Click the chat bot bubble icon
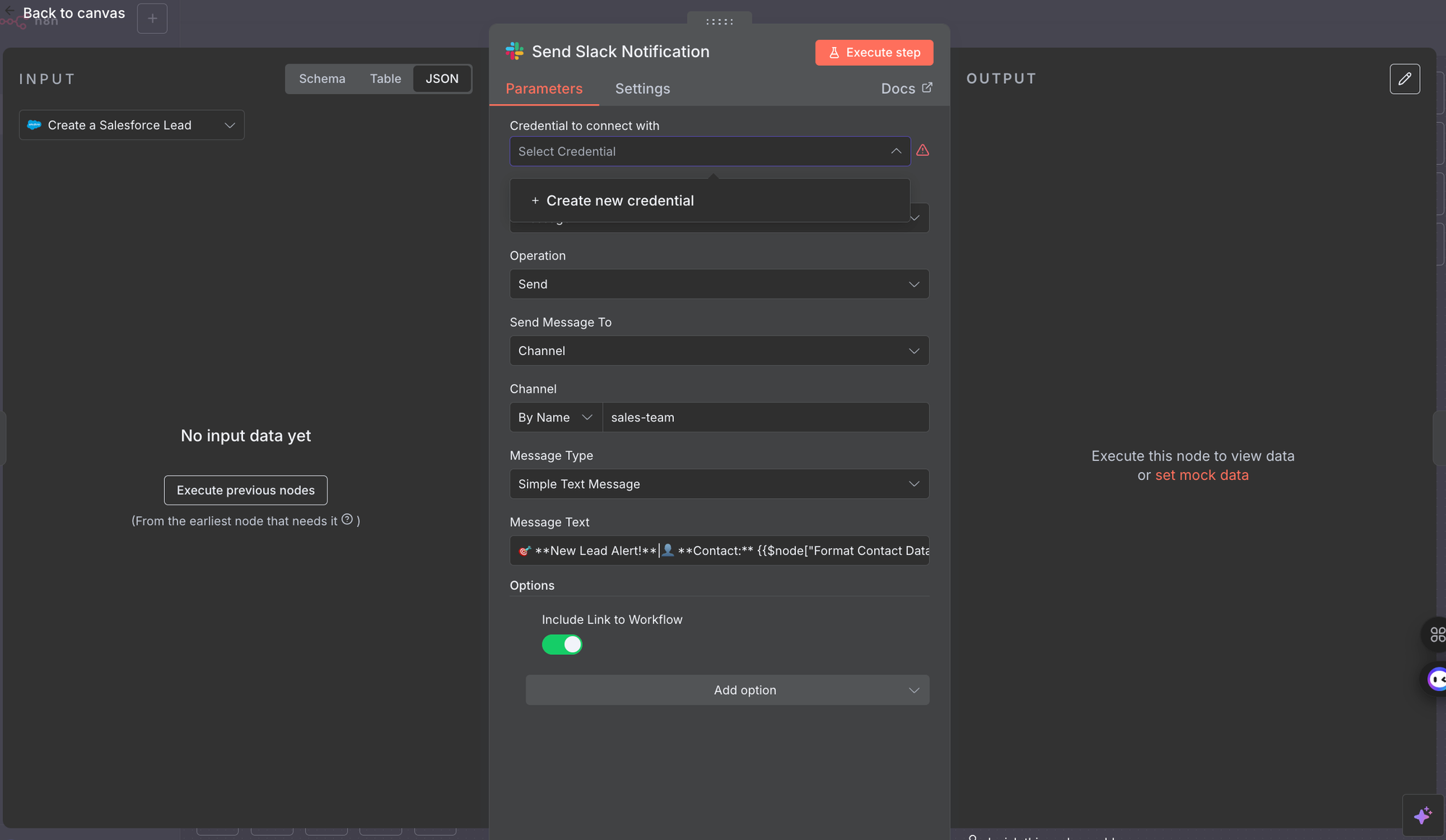The width and height of the screenshot is (1446, 840). 1437,679
